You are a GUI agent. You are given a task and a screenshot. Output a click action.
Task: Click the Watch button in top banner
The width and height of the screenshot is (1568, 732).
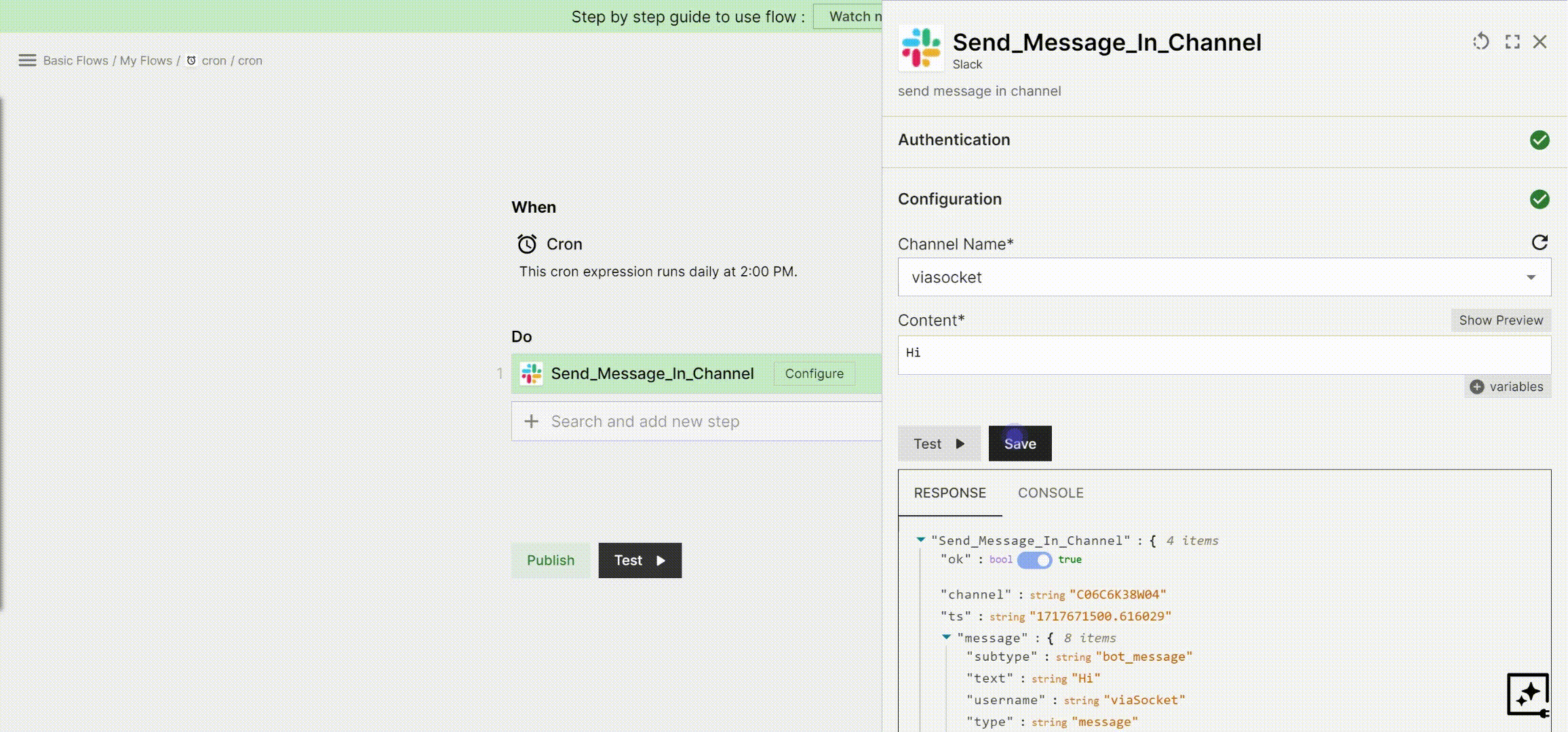(848, 16)
